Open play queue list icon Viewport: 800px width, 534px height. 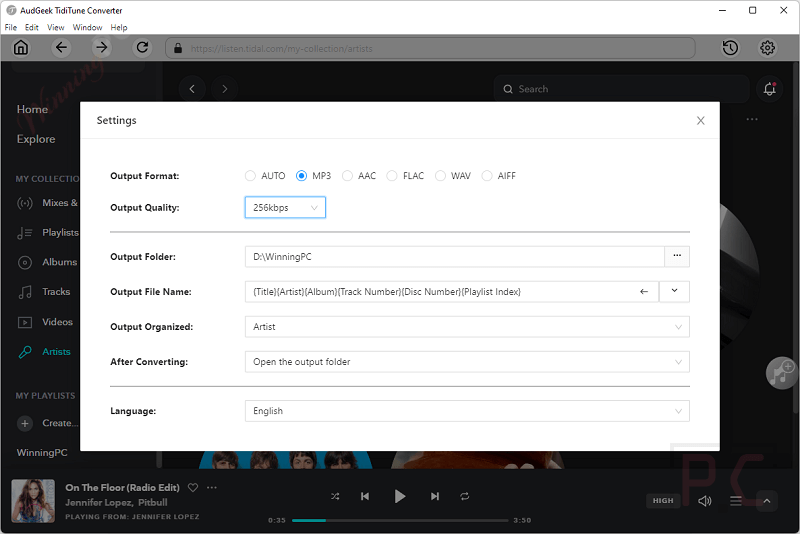736,501
